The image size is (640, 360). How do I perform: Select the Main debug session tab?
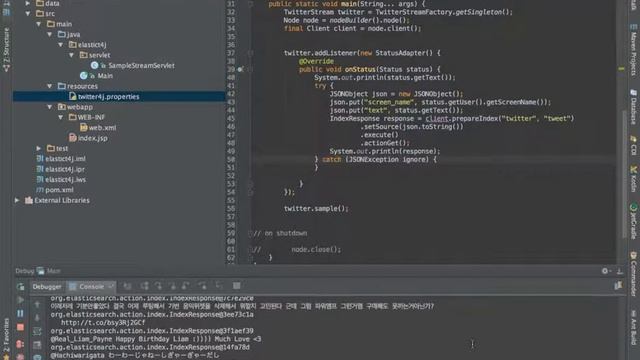pos(49,271)
